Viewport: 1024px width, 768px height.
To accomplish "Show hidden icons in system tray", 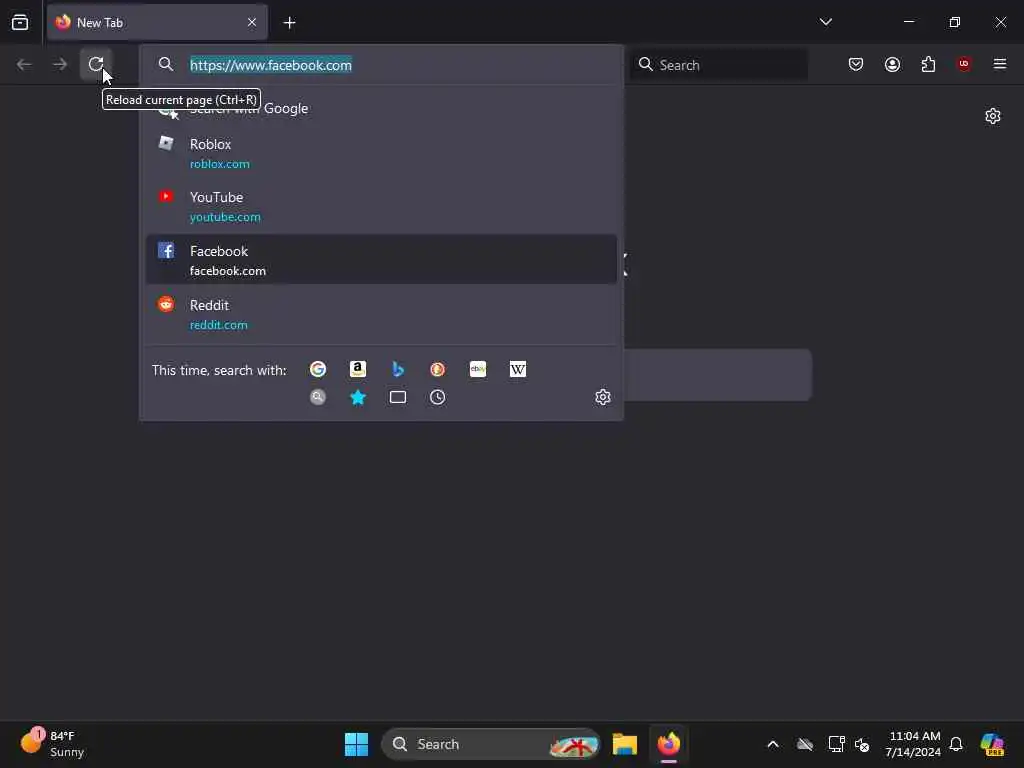I will pyautogui.click(x=773, y=744).
